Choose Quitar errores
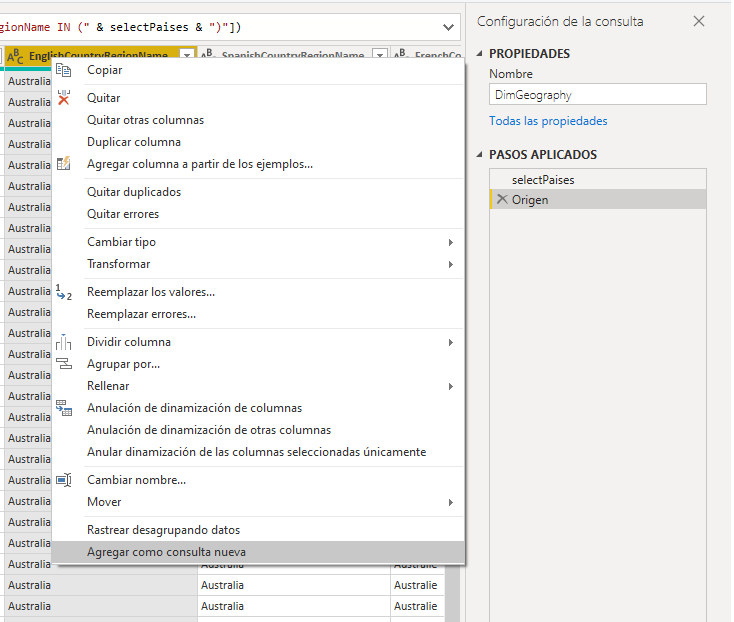734x622 pixels. (x=258, y=214)
